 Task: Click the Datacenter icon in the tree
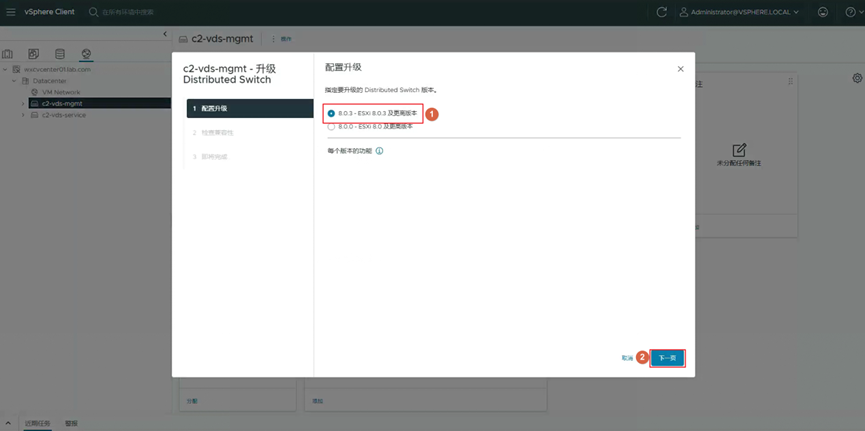(25, 81)
